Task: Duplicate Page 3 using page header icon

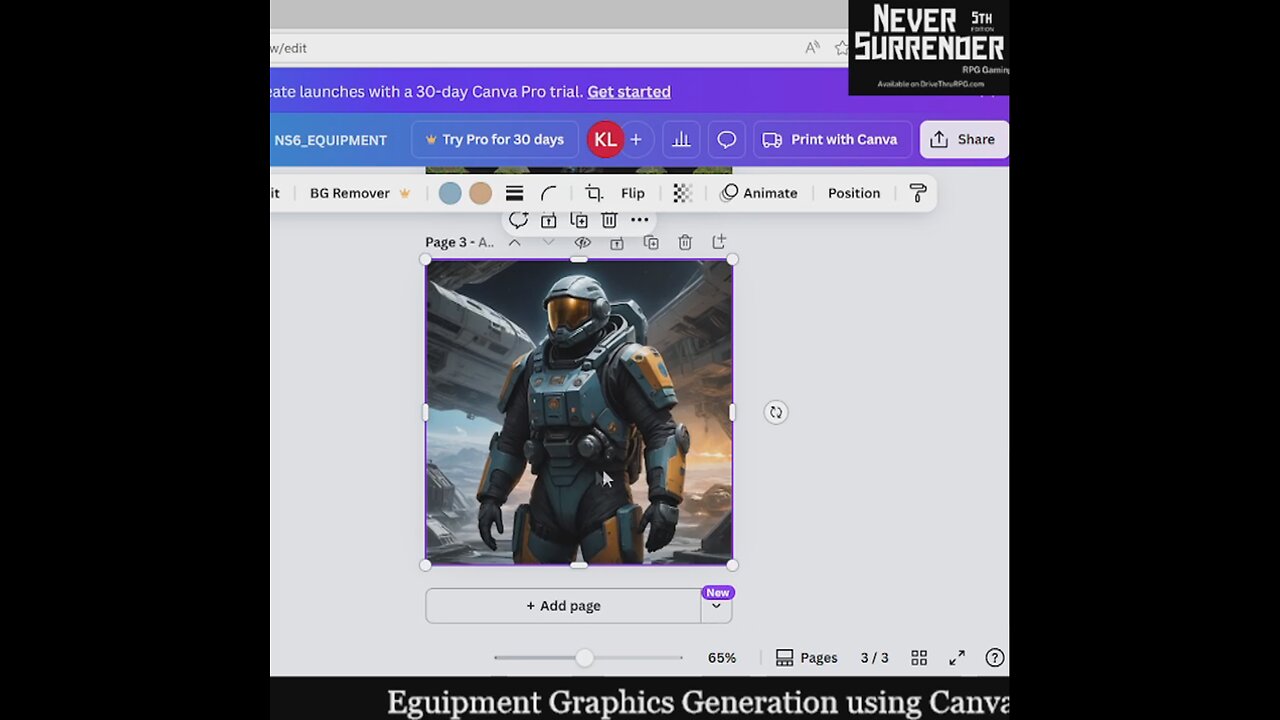Action: click(651, 242)
